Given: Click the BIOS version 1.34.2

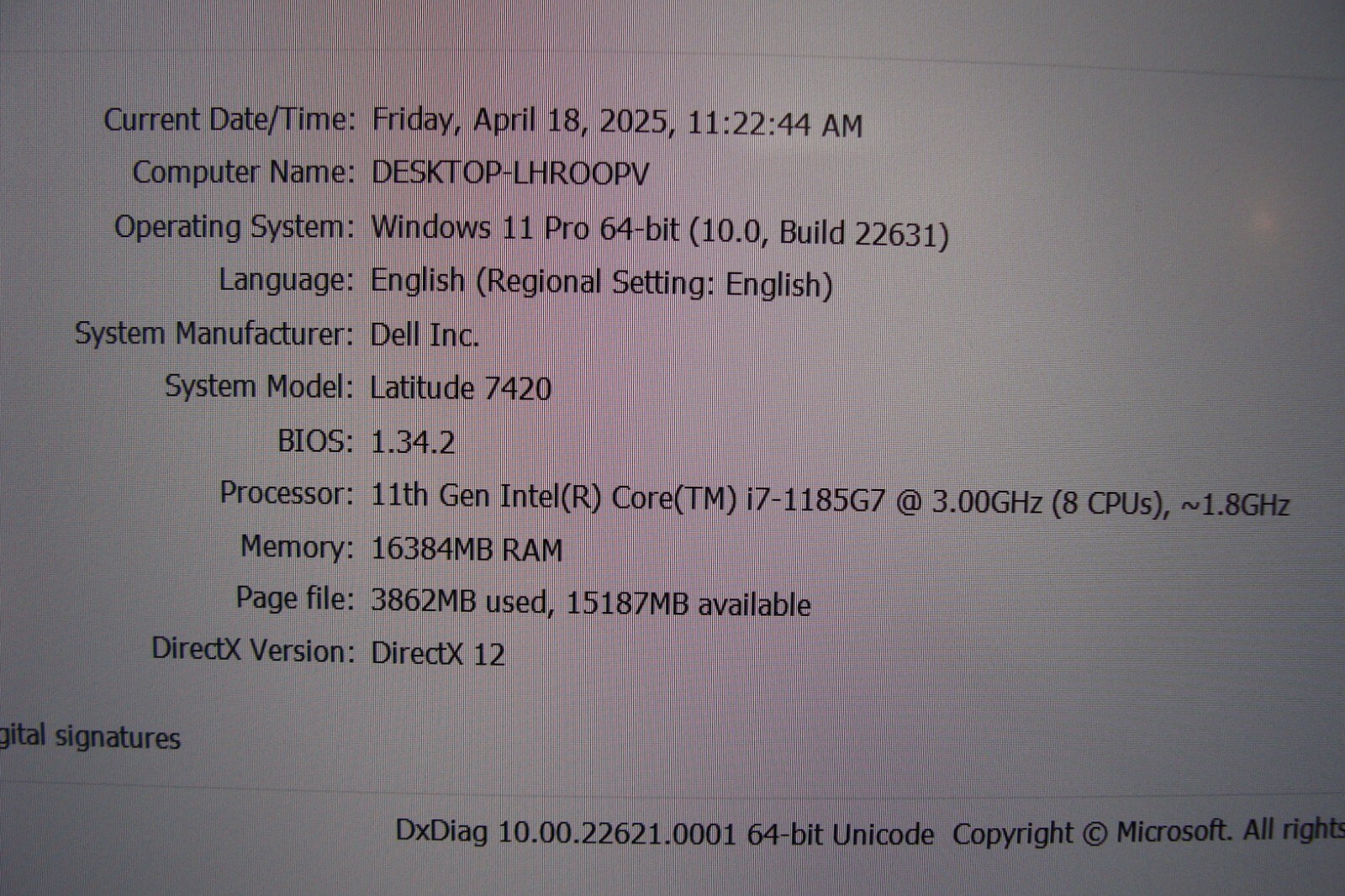Looking at the screenshot, I should click(x=413, y=442).
